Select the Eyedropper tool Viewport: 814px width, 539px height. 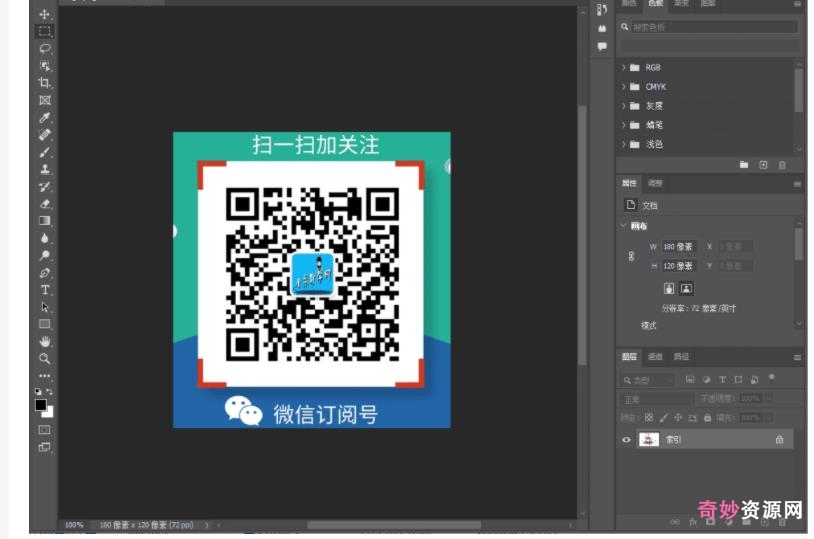[45, 118]
